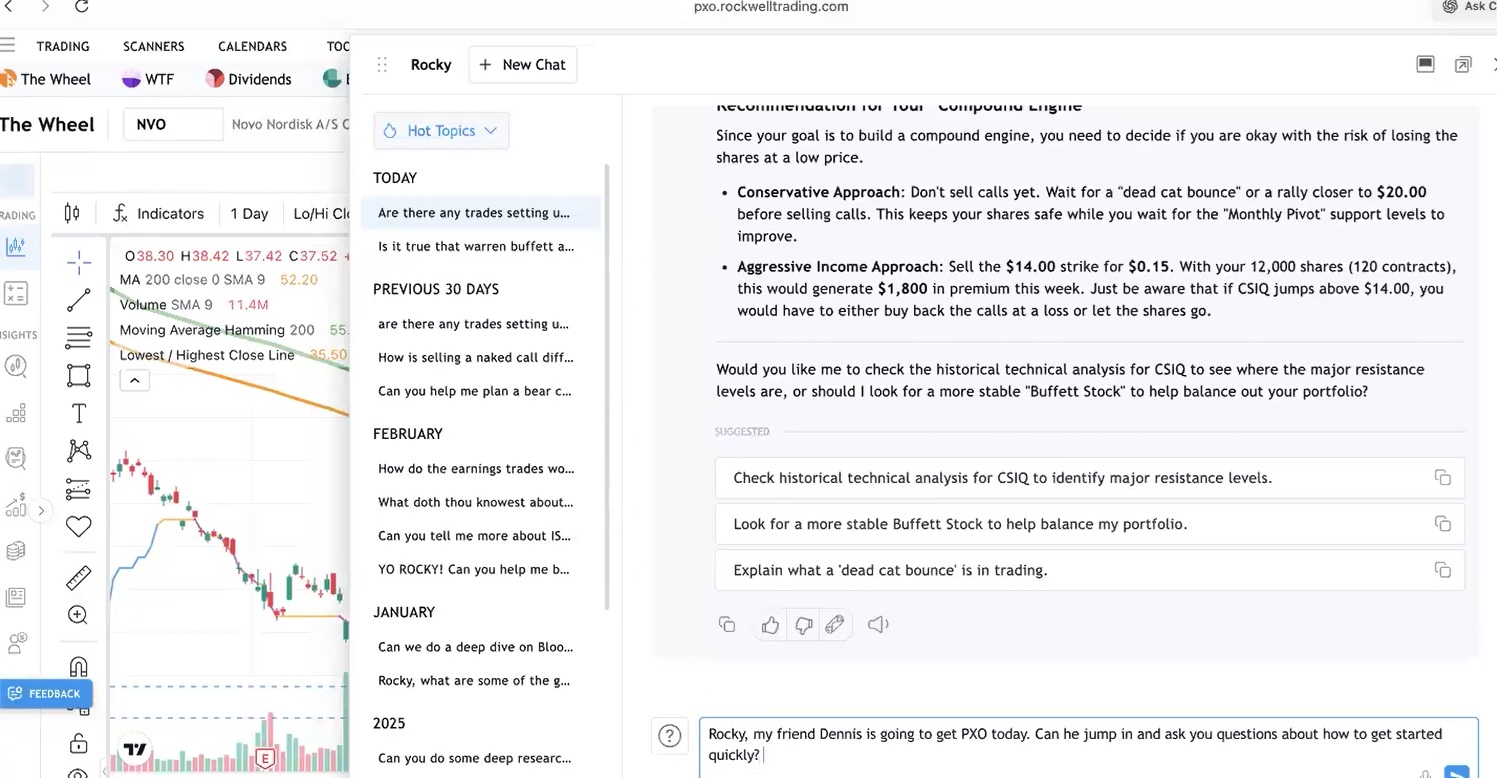The image size is (1497, 778).
Task: Read Rocky's response aloud with speaker icon
Action: click(878, 625)
